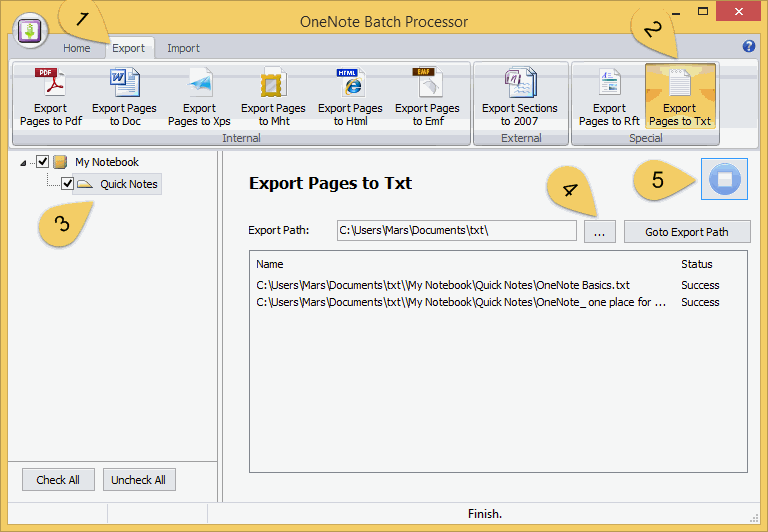Choose Export Pages to Emf
The image size is (768, 532).
tap(428, 97)
